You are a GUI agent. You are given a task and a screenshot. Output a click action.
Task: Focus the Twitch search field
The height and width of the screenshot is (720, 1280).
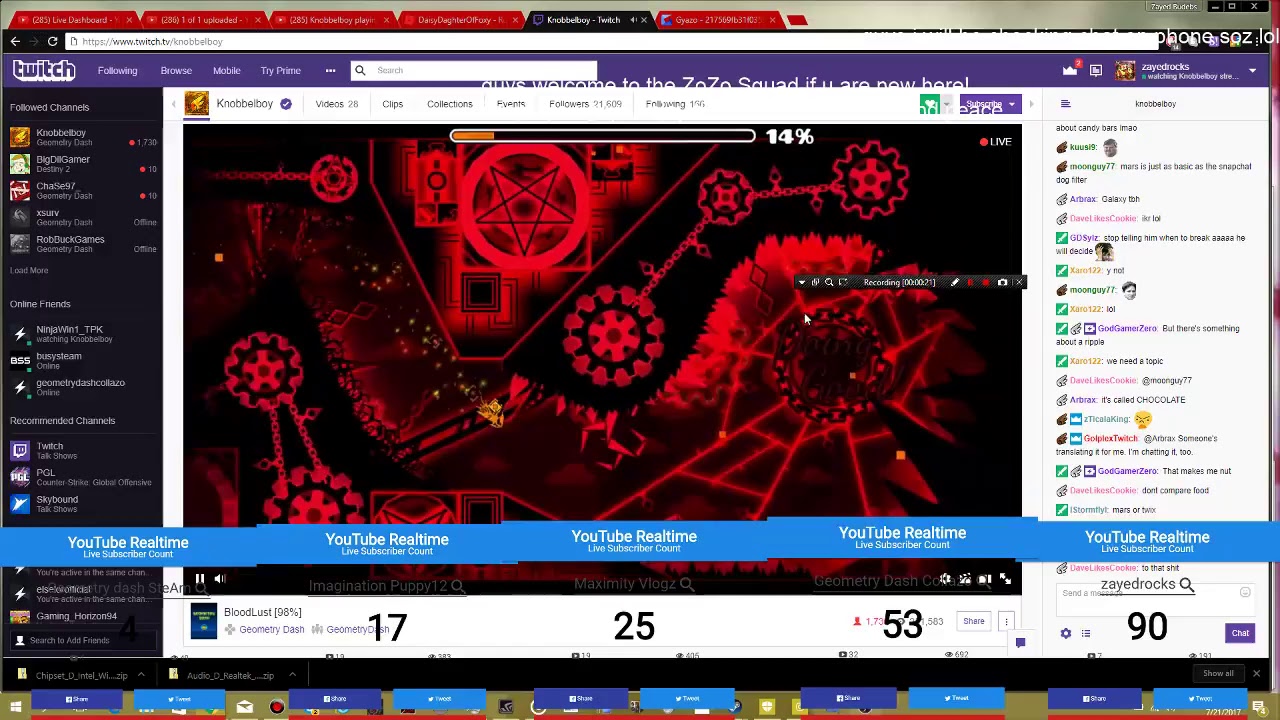(x=474, y=70)
